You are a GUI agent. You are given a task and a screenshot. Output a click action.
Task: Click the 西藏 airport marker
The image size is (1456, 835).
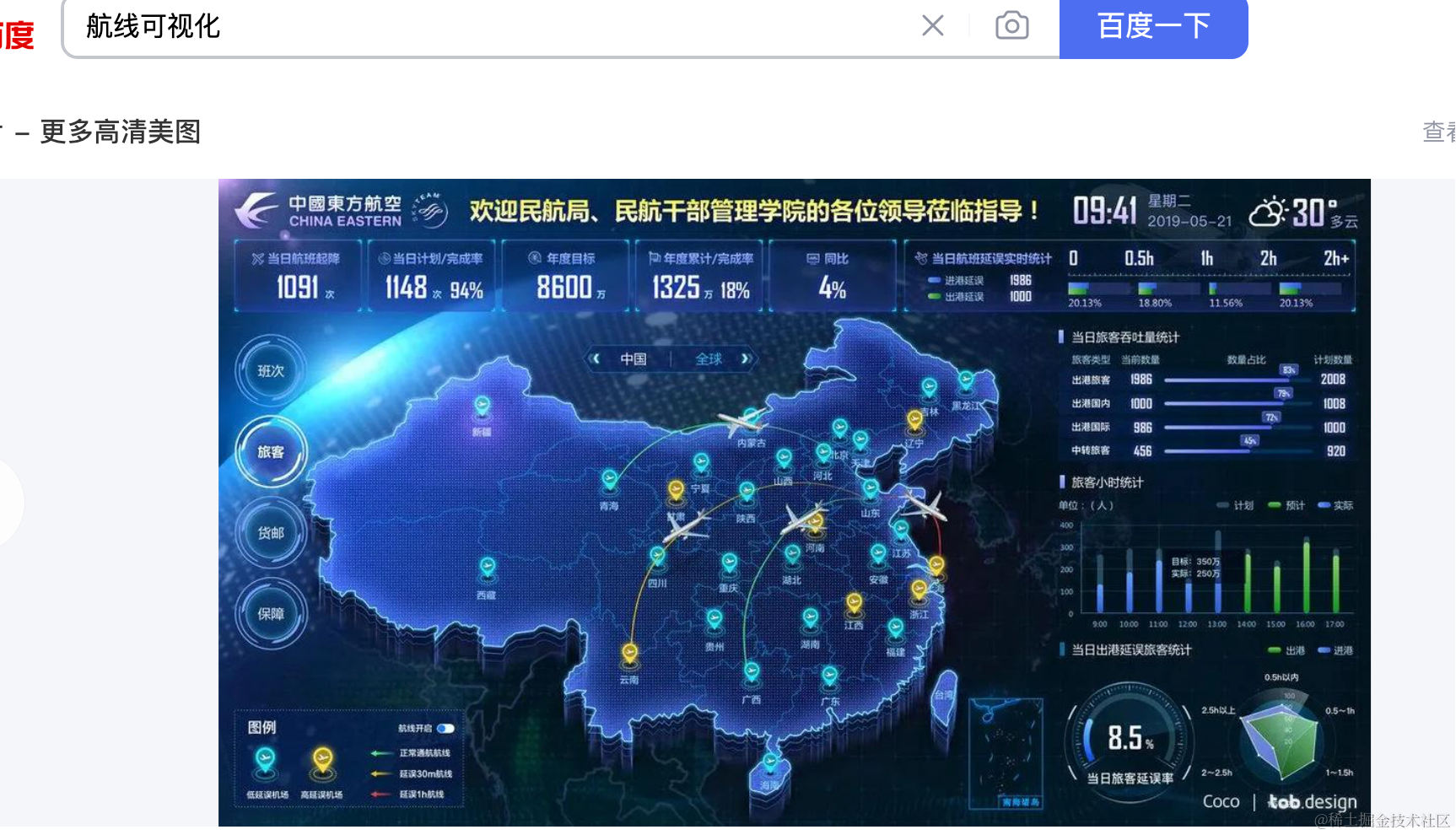(x=487, y=568)
